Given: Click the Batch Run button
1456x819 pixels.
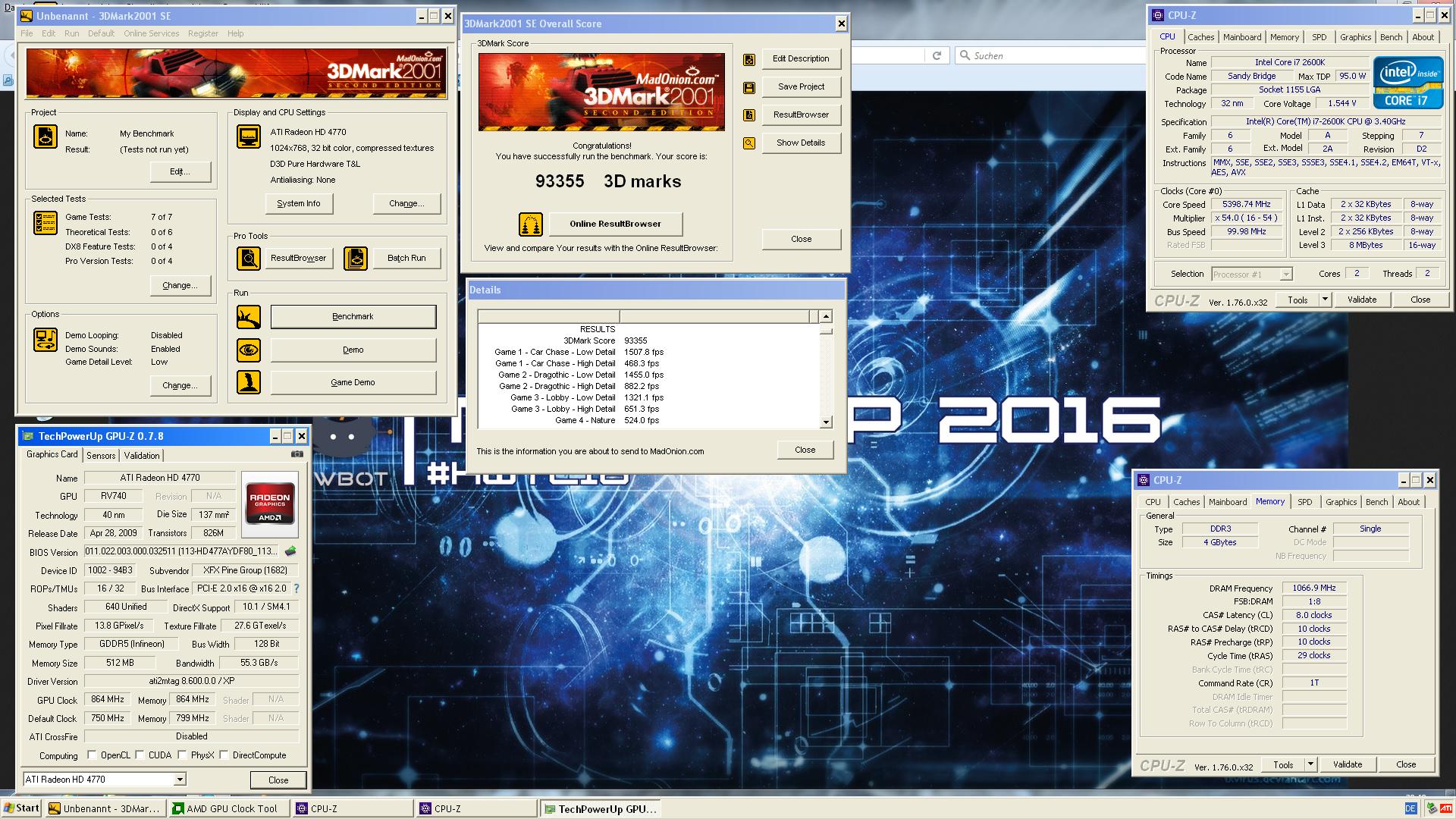Looking at the screenshot, I should pyautogui.click(x=406, y=259).
